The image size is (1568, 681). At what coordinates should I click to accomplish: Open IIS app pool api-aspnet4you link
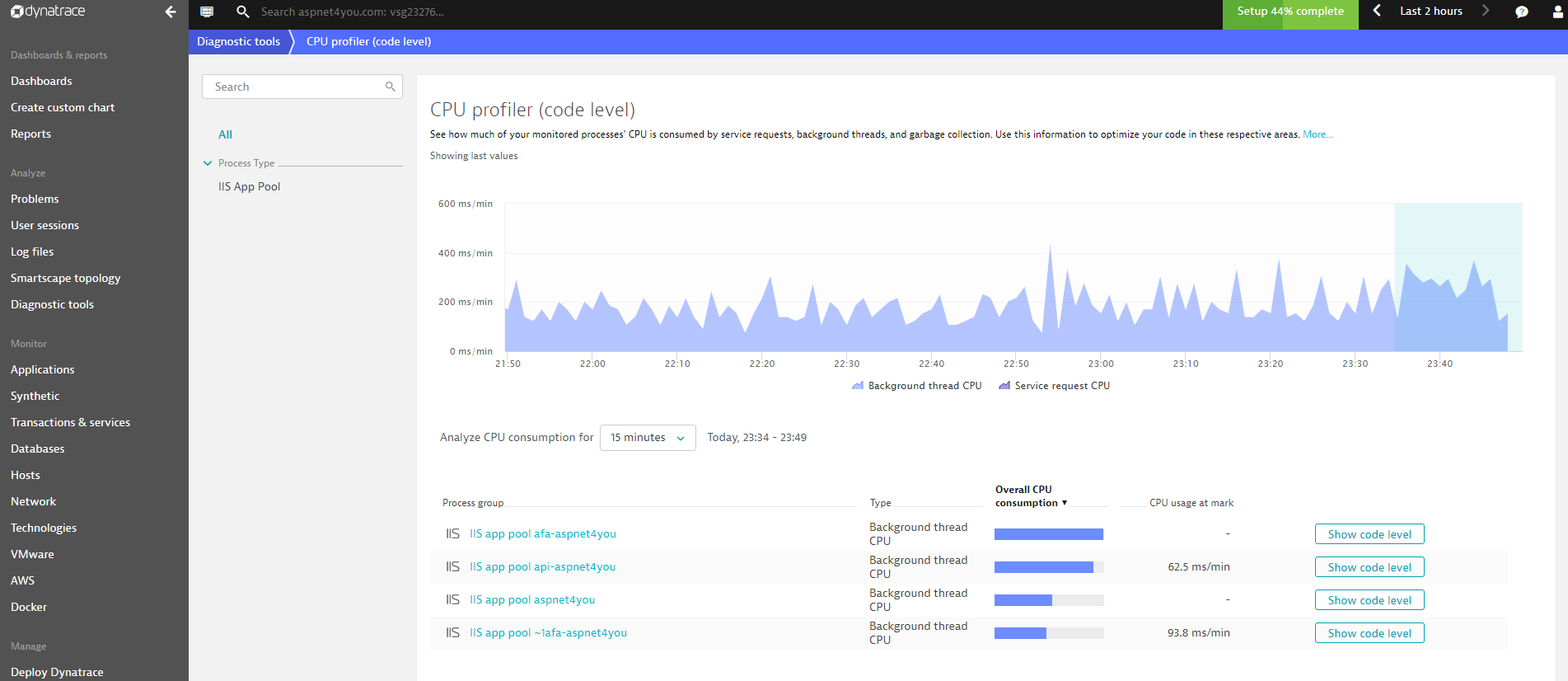click(543, 566)
